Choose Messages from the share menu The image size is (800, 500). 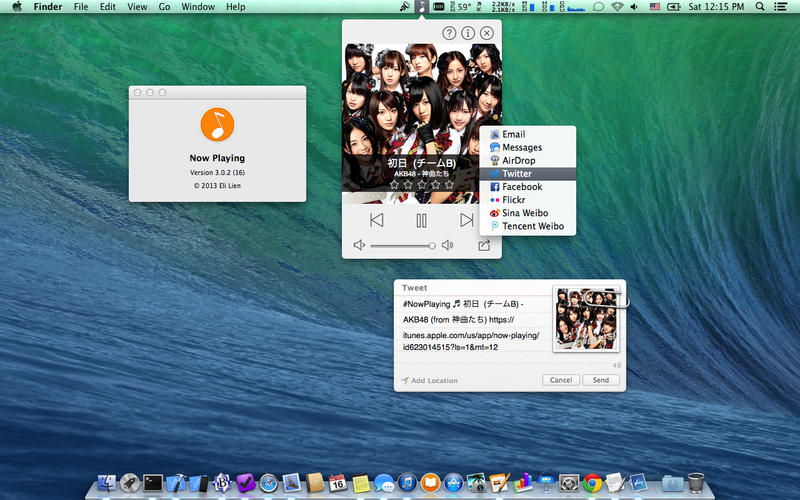(x=528, y=147)
